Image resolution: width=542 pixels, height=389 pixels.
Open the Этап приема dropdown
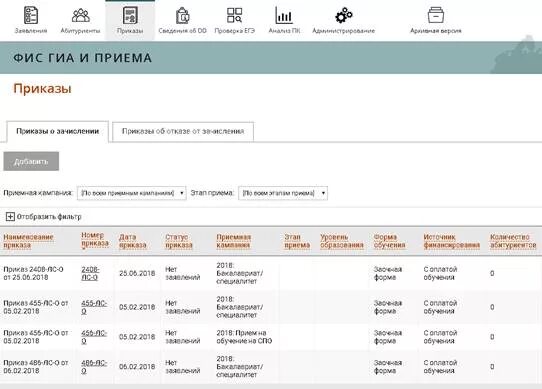pyautogui.click(x=283, y=193)
